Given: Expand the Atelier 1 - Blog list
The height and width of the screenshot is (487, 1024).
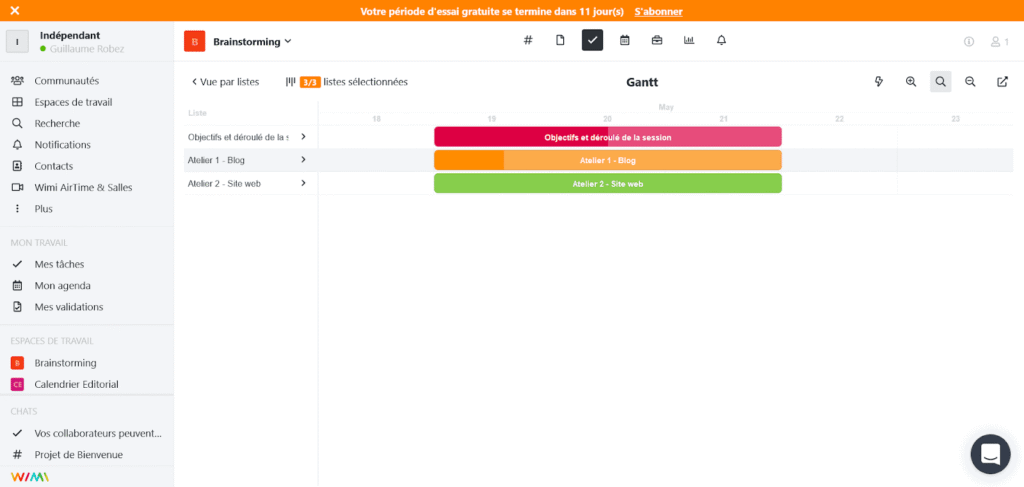Looking at the screenshot, I should tap(303, 160).
